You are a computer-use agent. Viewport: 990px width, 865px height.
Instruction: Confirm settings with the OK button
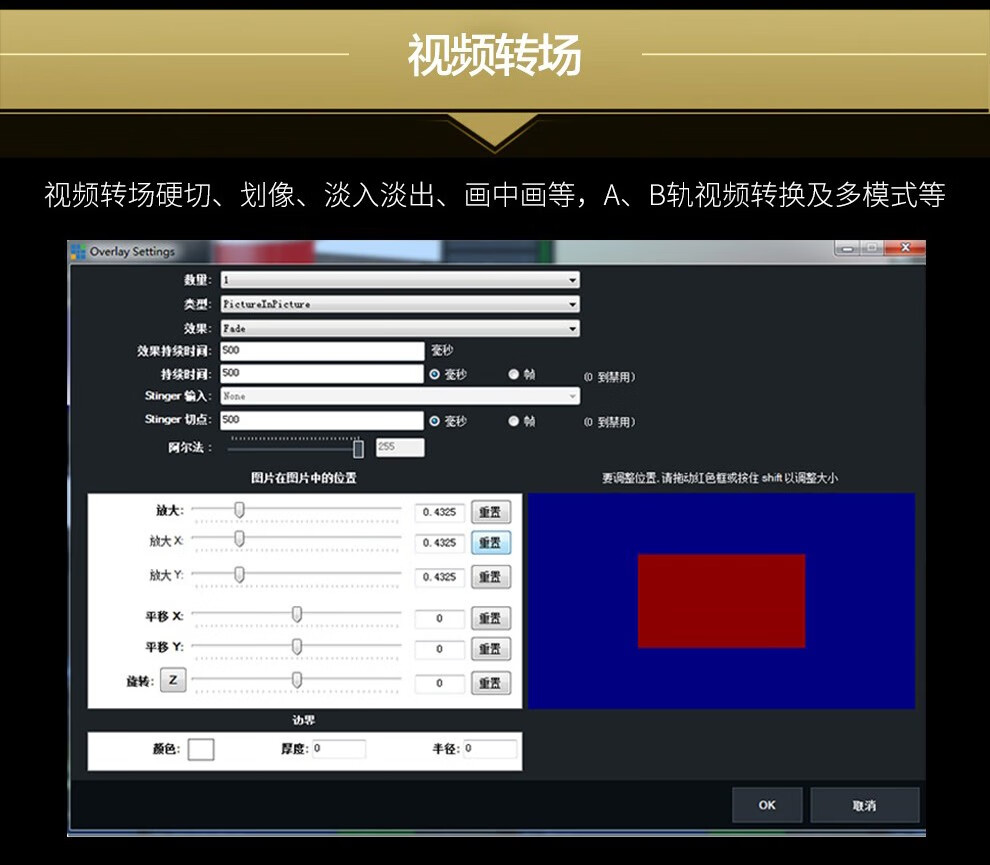(767, 805)
